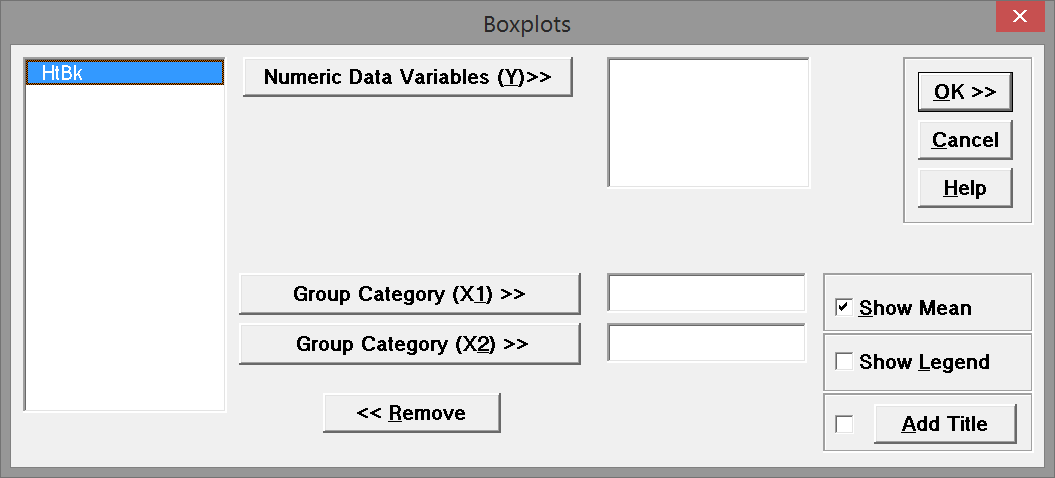This screenshot has width=1055, height=478.
Task: Enable the Show Legend checkbox
Action: pyautogui.click(x=844, y=362)
